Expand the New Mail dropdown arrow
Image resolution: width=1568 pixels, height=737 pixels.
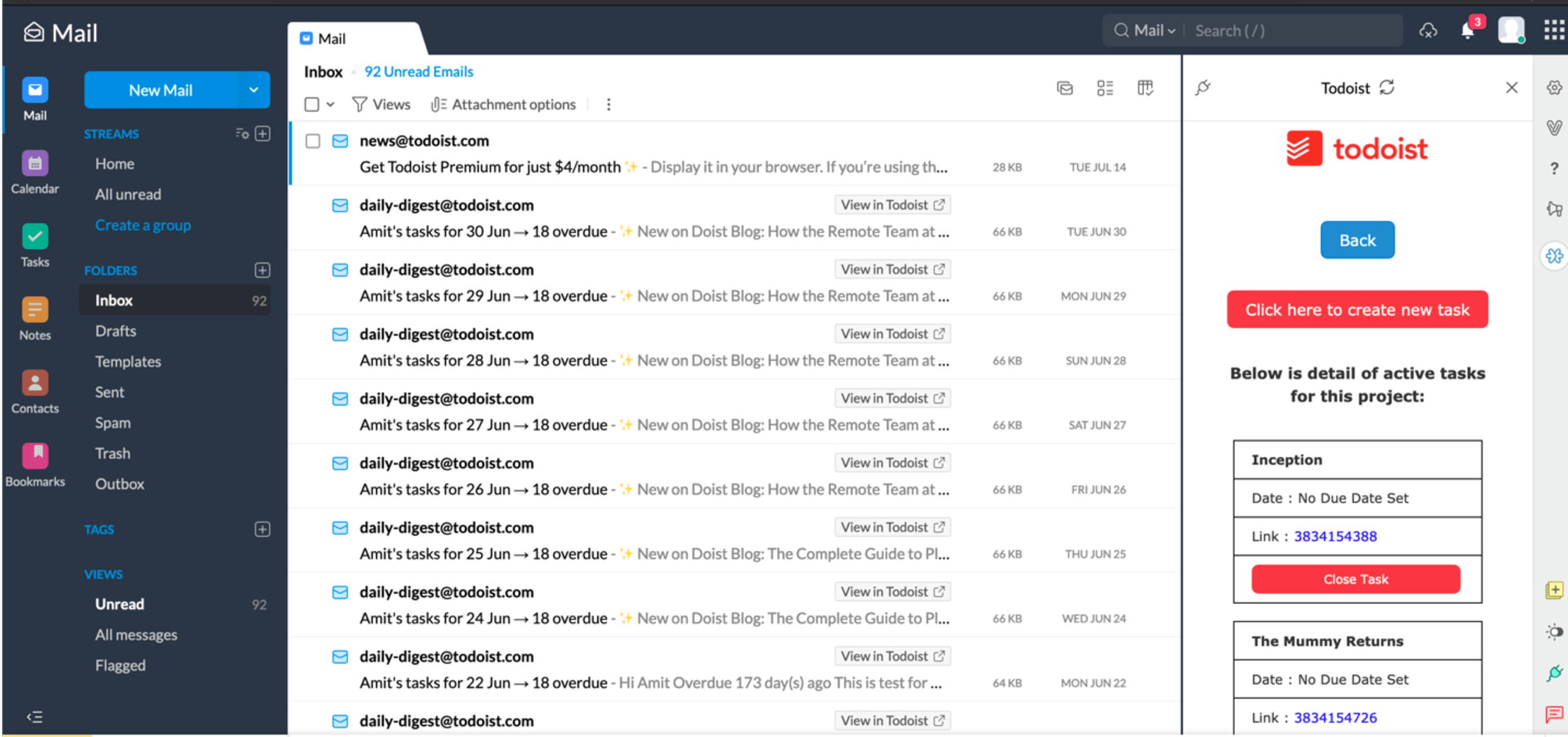(x=253, y=90)
